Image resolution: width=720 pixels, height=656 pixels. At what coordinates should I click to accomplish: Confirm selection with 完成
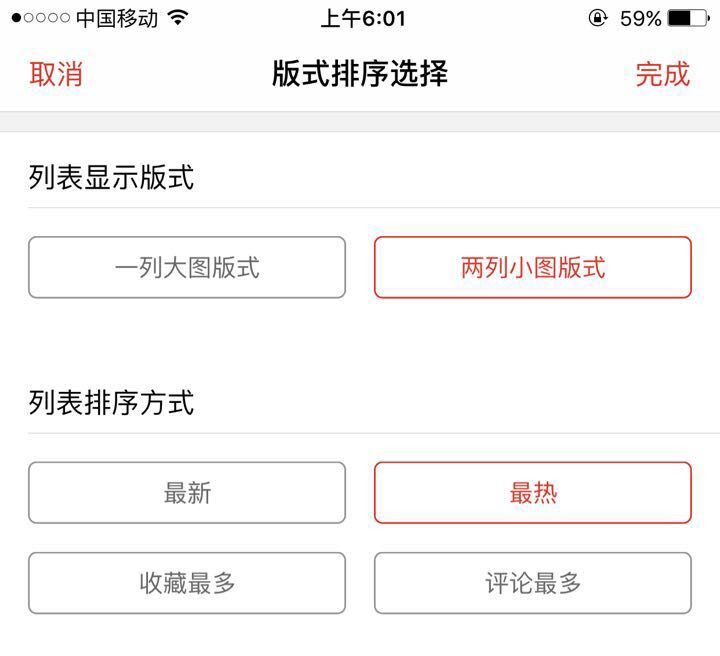coord(662,74)
